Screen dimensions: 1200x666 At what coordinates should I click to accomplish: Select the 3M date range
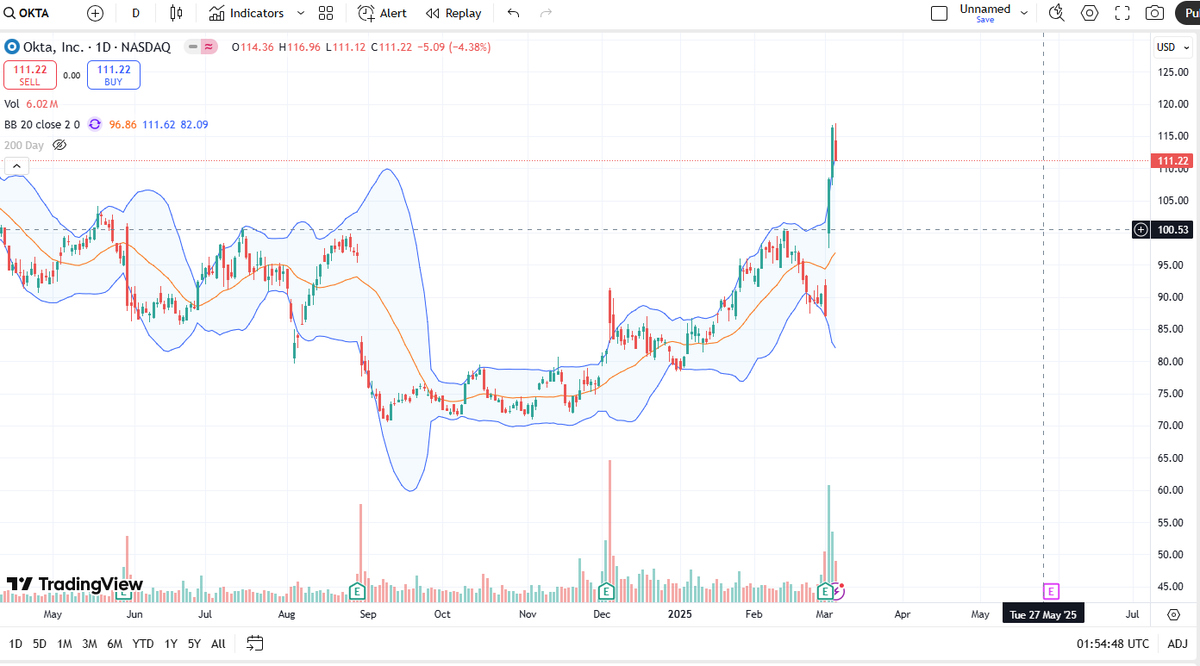pos(90,643)
